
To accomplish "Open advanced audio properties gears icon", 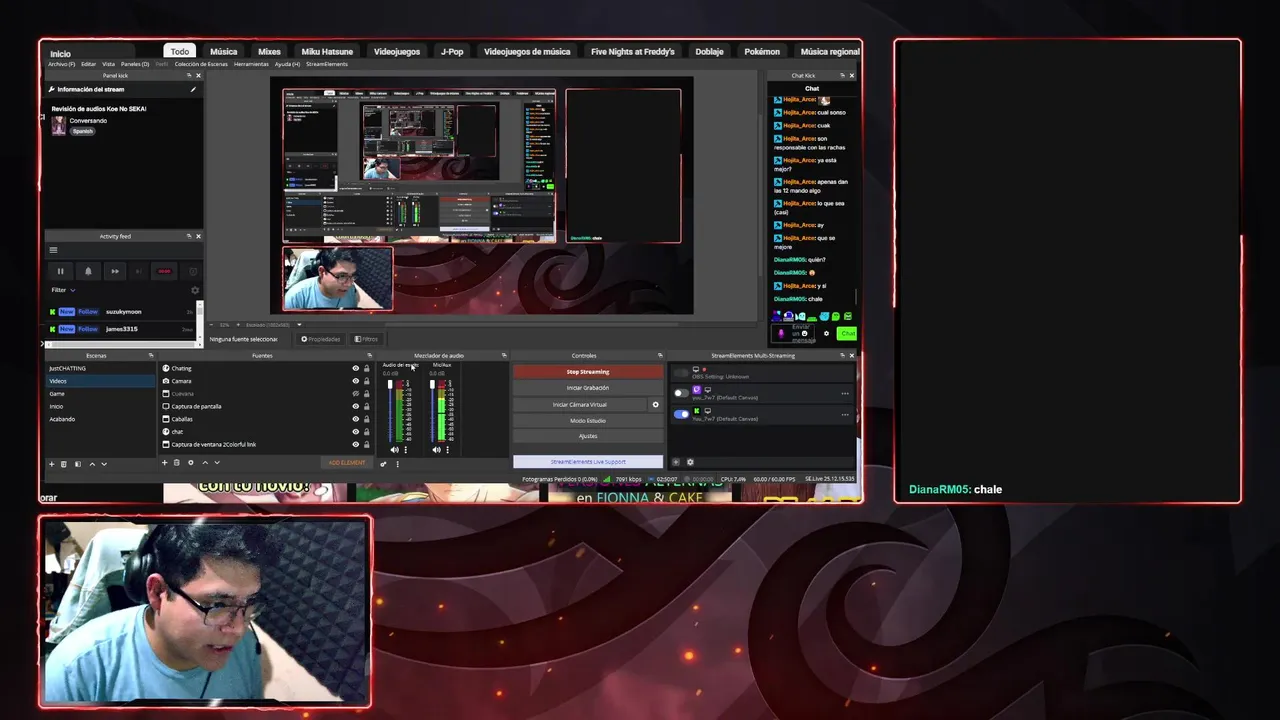I will click(384, 463).
